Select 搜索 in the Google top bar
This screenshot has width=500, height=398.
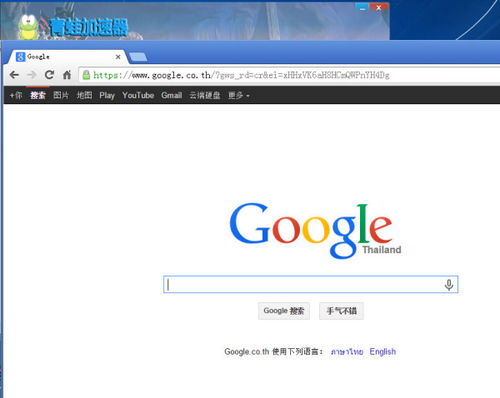pyautogui.click(x=38, y=95)
